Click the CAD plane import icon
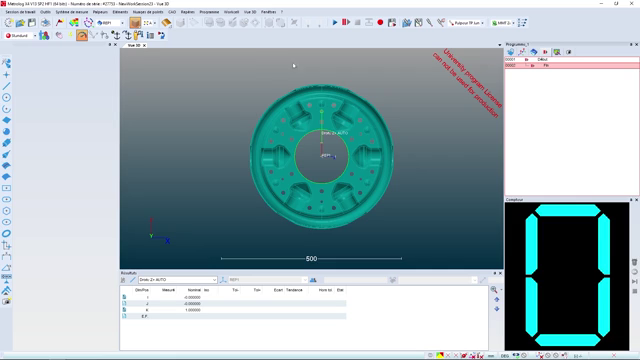 click(x=166, y=23)
